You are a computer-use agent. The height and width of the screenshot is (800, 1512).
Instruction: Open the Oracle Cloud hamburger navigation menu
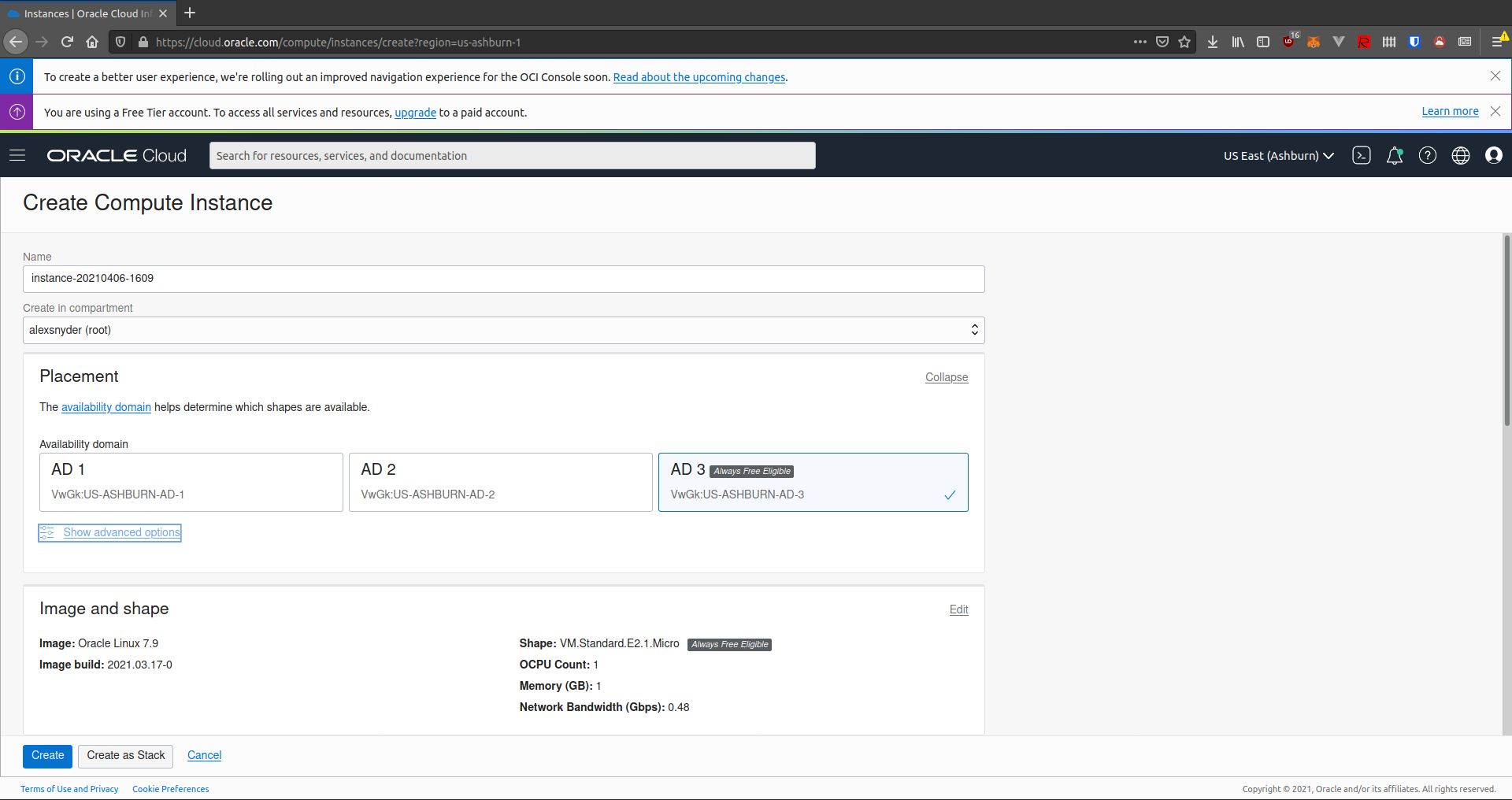click(17, 156)
